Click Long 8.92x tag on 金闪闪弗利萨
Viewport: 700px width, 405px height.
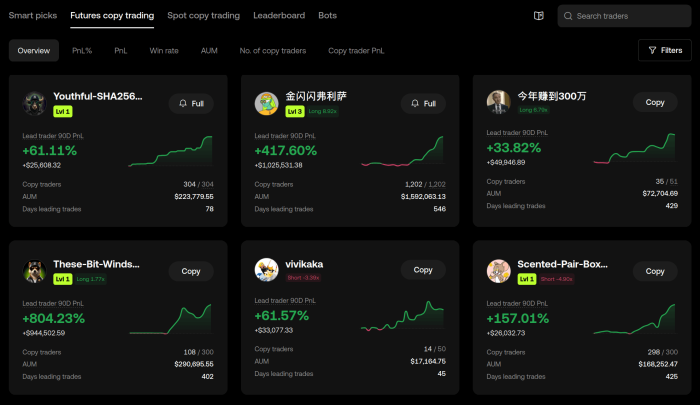coord(323,111)
